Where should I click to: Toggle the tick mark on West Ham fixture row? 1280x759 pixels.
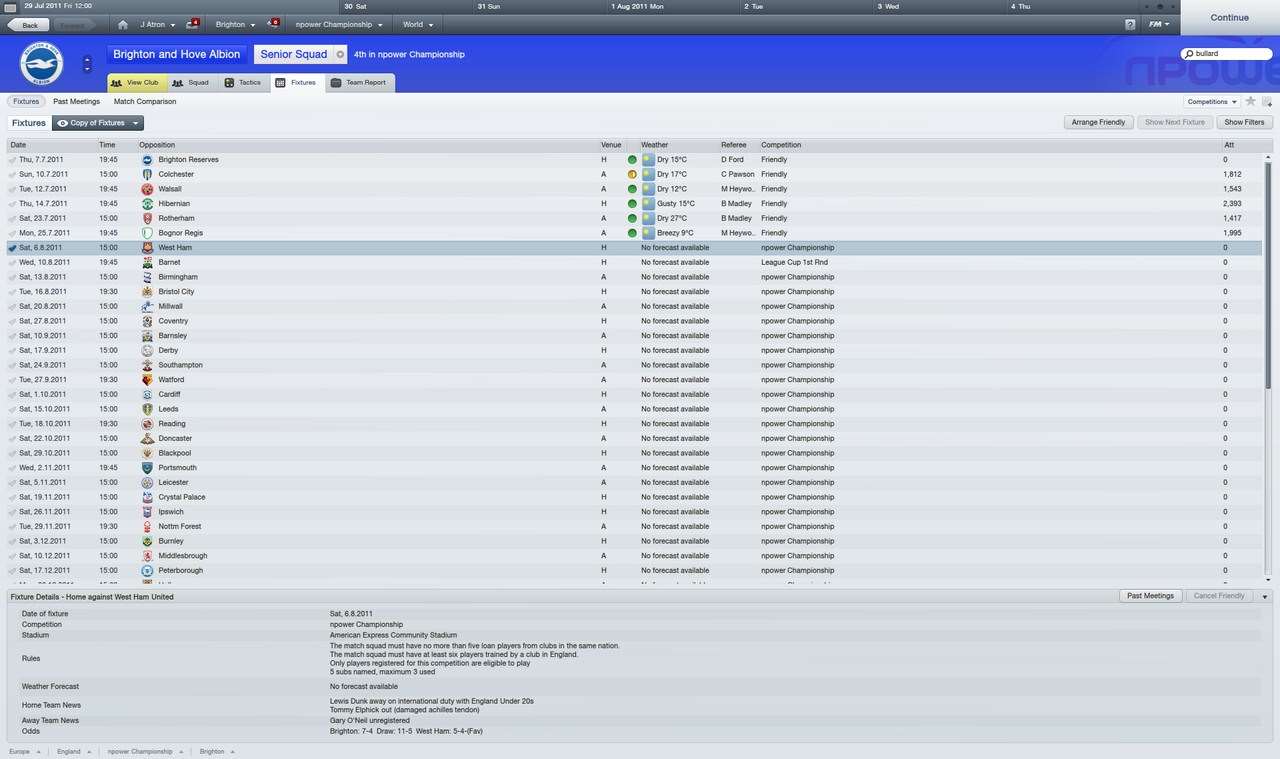coord(12,247)
